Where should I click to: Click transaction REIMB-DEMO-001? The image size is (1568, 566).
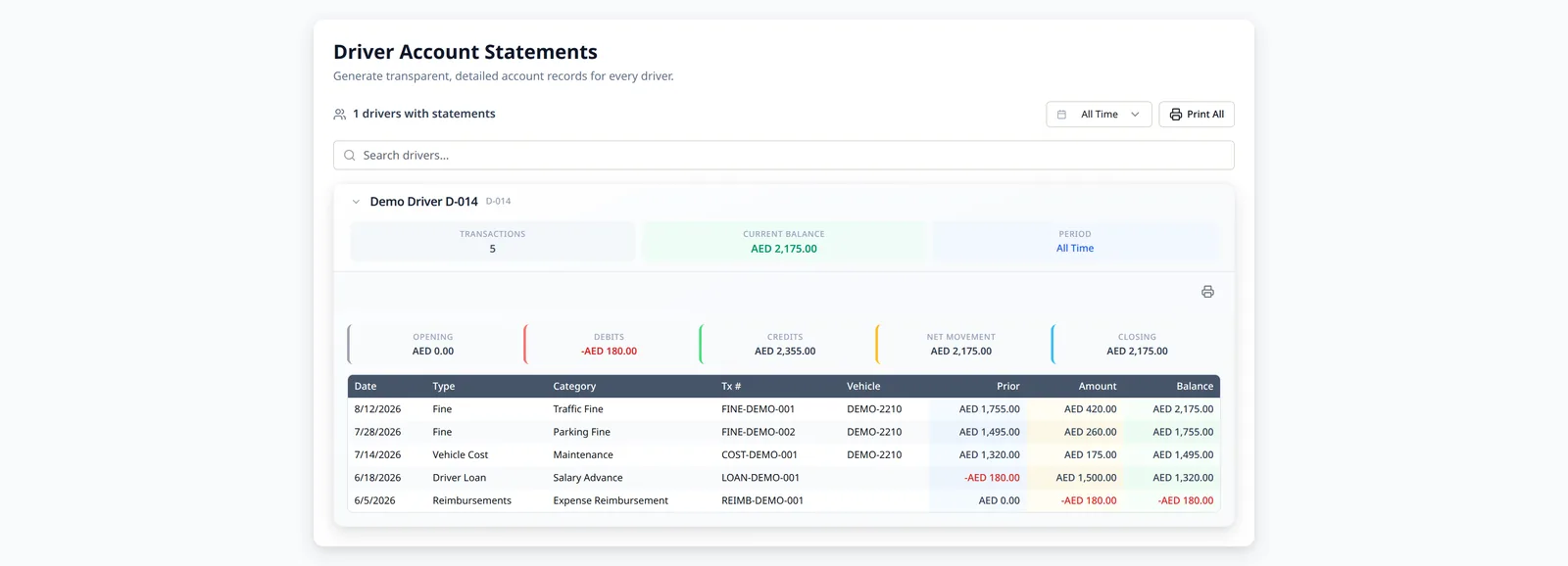[762, 500]
